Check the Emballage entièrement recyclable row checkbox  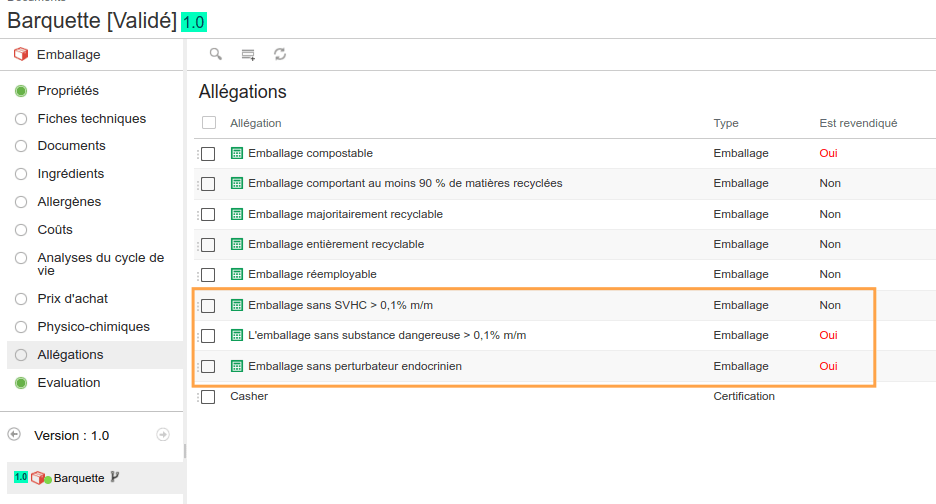point(208,245)
